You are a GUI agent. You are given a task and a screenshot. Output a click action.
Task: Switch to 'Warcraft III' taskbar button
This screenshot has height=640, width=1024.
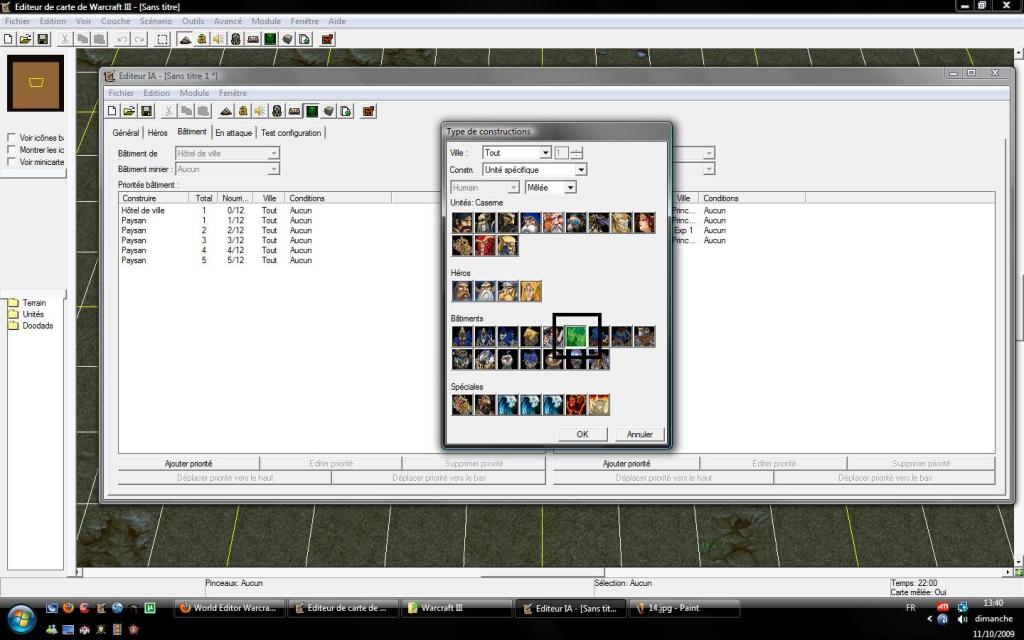(456, 608)
